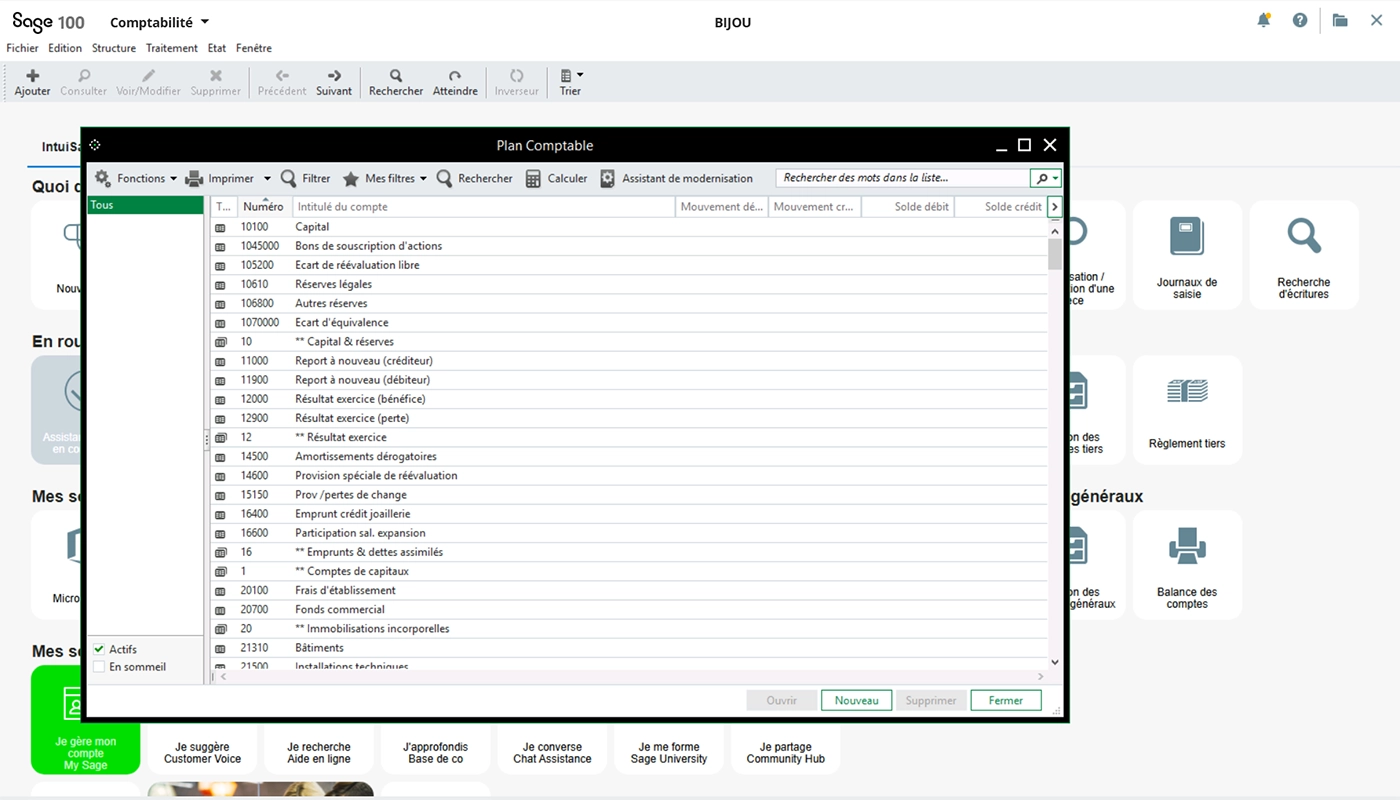This screenshot has height=800, width=1400.
Task: Click the folder icon in top bar
Action: [1340, 20]
